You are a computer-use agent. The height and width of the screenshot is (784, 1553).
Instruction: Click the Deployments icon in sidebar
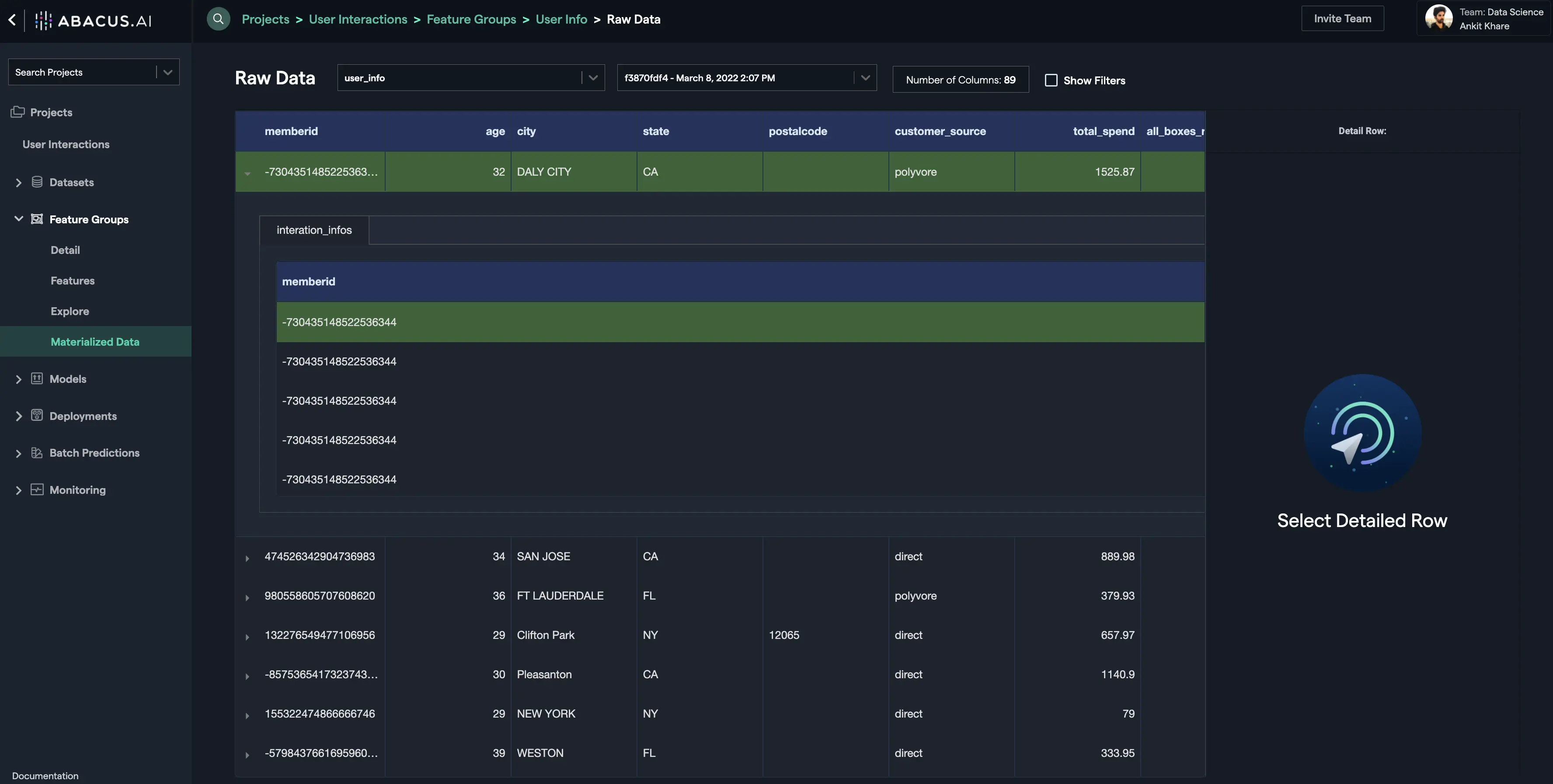click(x=37, y=415)
